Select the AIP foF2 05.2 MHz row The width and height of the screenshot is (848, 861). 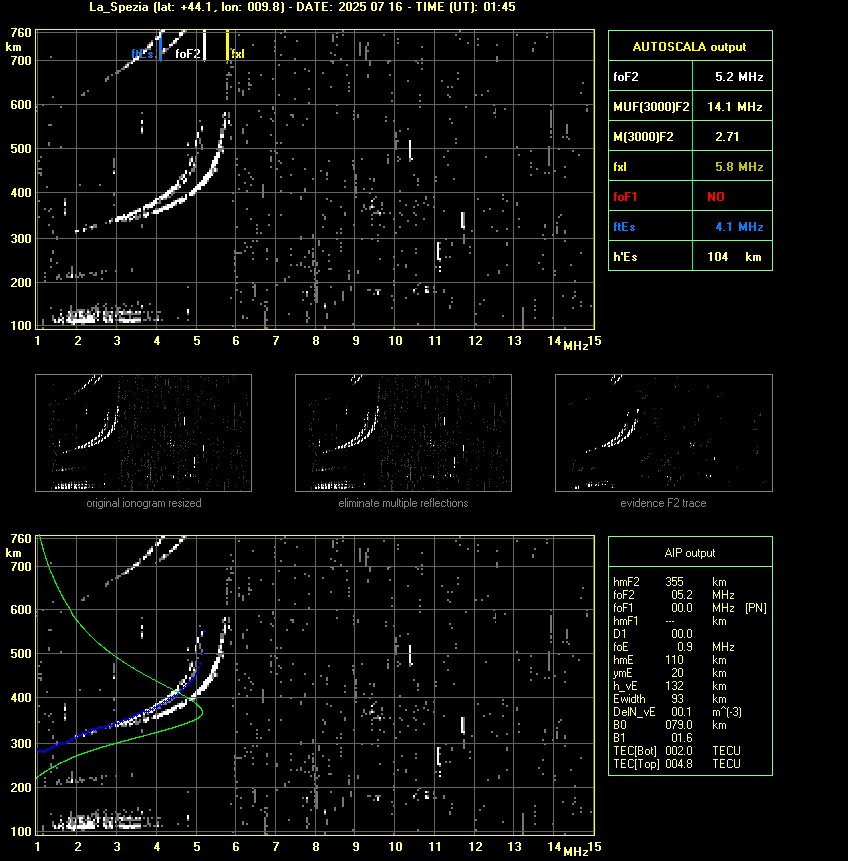[673, 595]
